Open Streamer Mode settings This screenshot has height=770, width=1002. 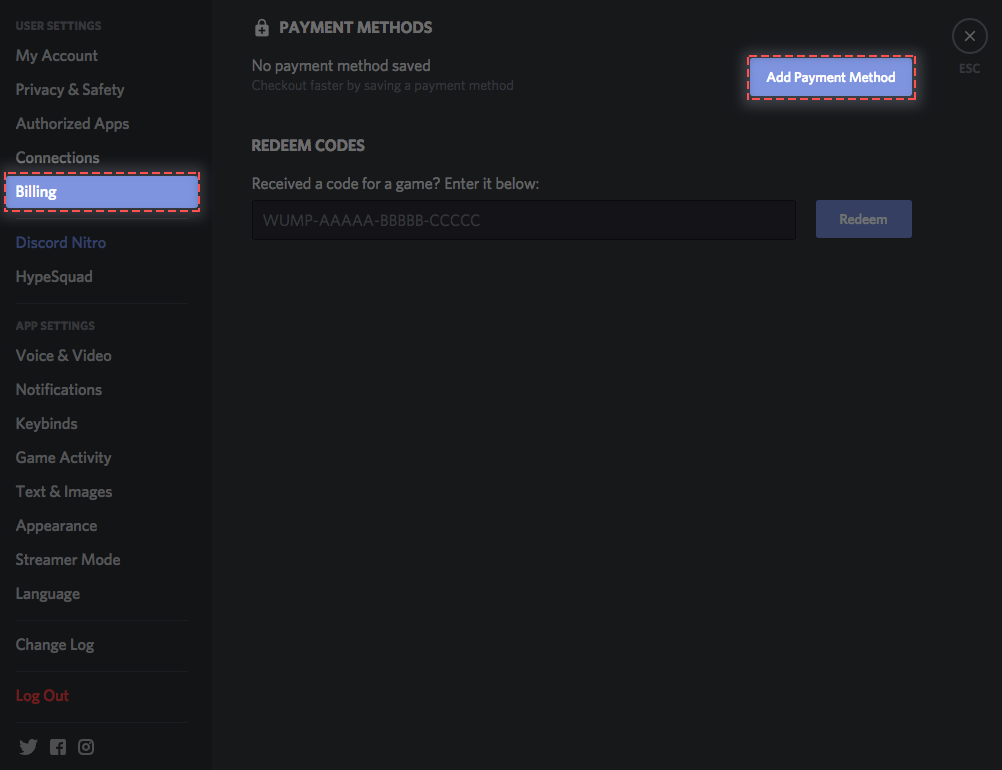coord(68,560)
